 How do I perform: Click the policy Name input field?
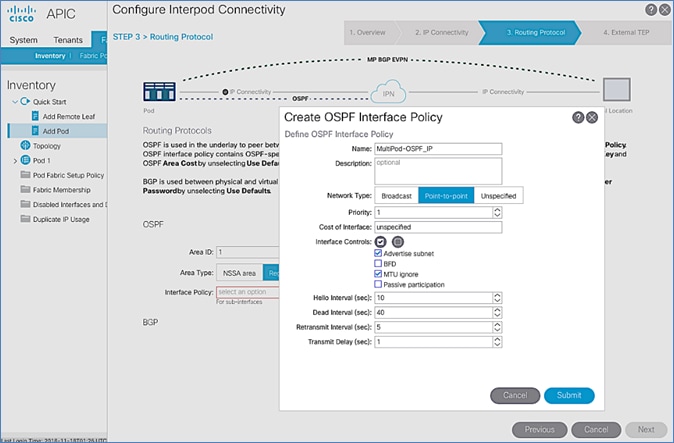[x=438, y=149]
